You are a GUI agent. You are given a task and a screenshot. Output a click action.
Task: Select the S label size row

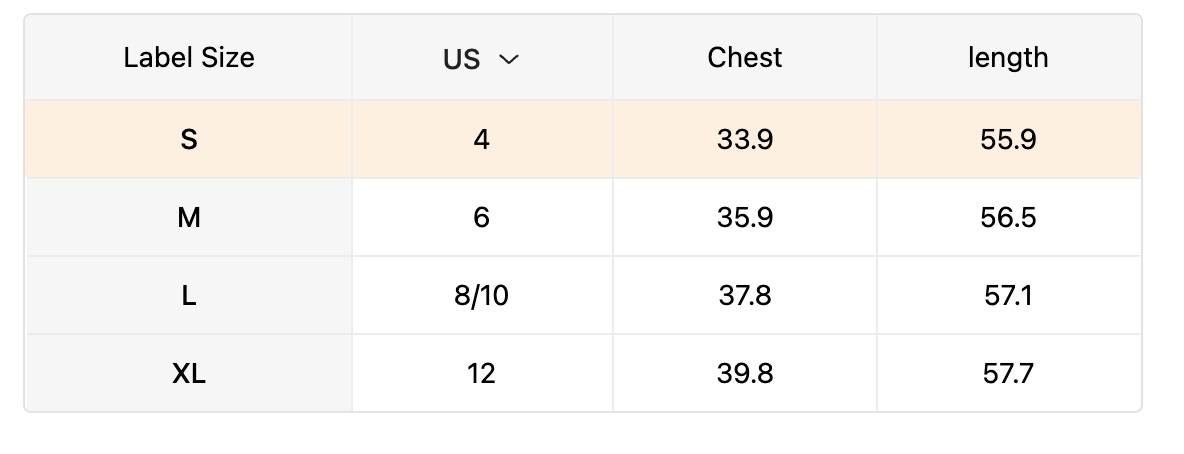click(189, 140)
